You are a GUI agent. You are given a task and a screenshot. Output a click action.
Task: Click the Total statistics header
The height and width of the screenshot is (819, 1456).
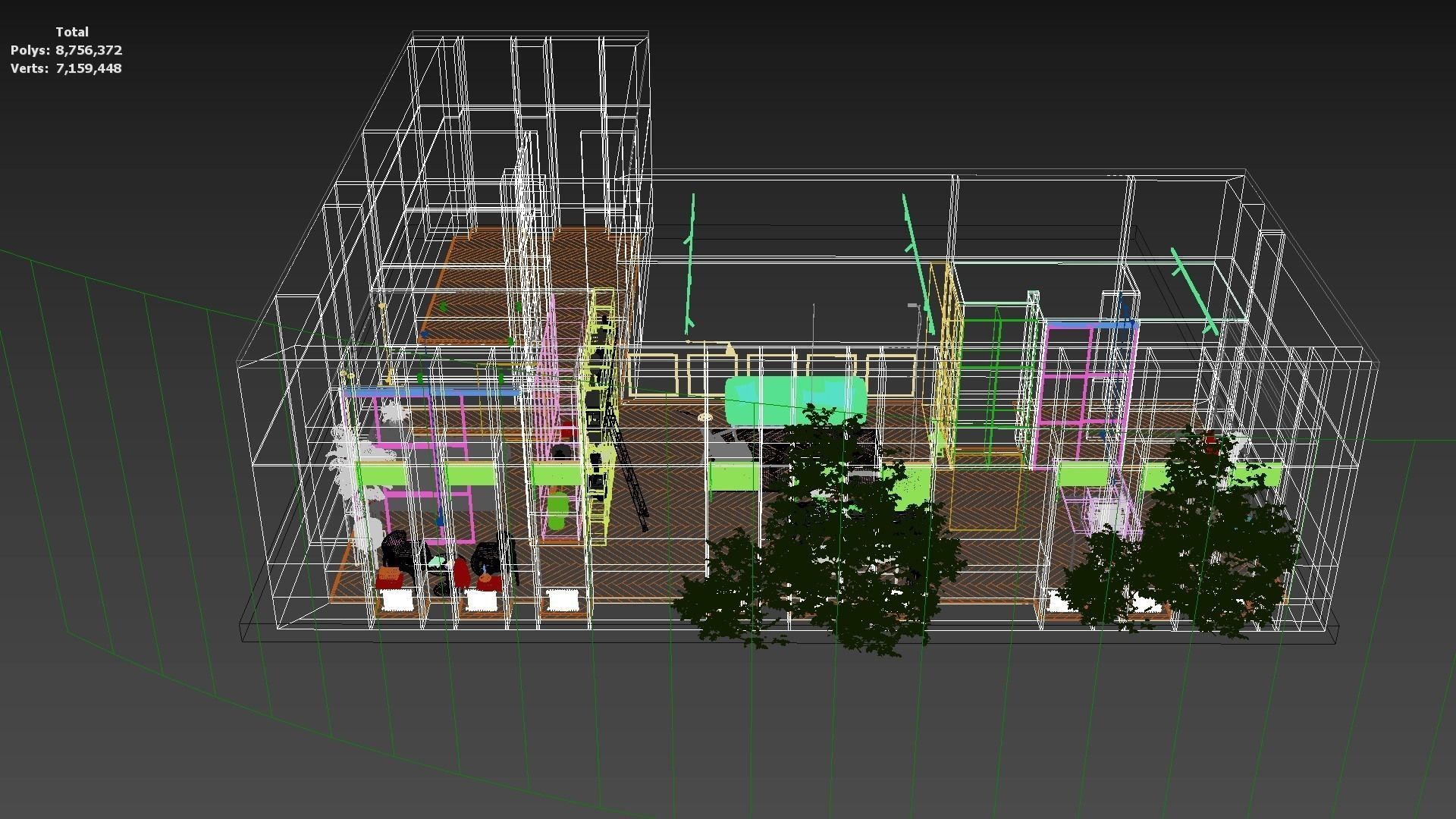pyautogui.click(x=72, y=32)
